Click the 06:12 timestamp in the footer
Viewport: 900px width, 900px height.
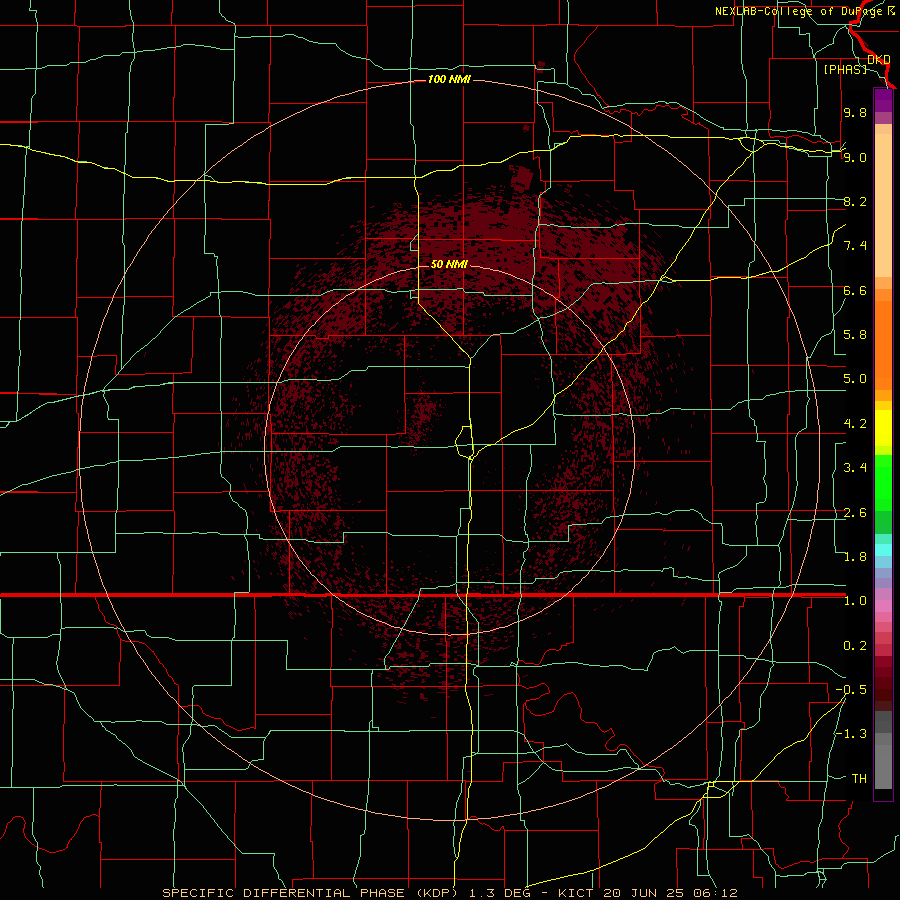coord(714,893)
